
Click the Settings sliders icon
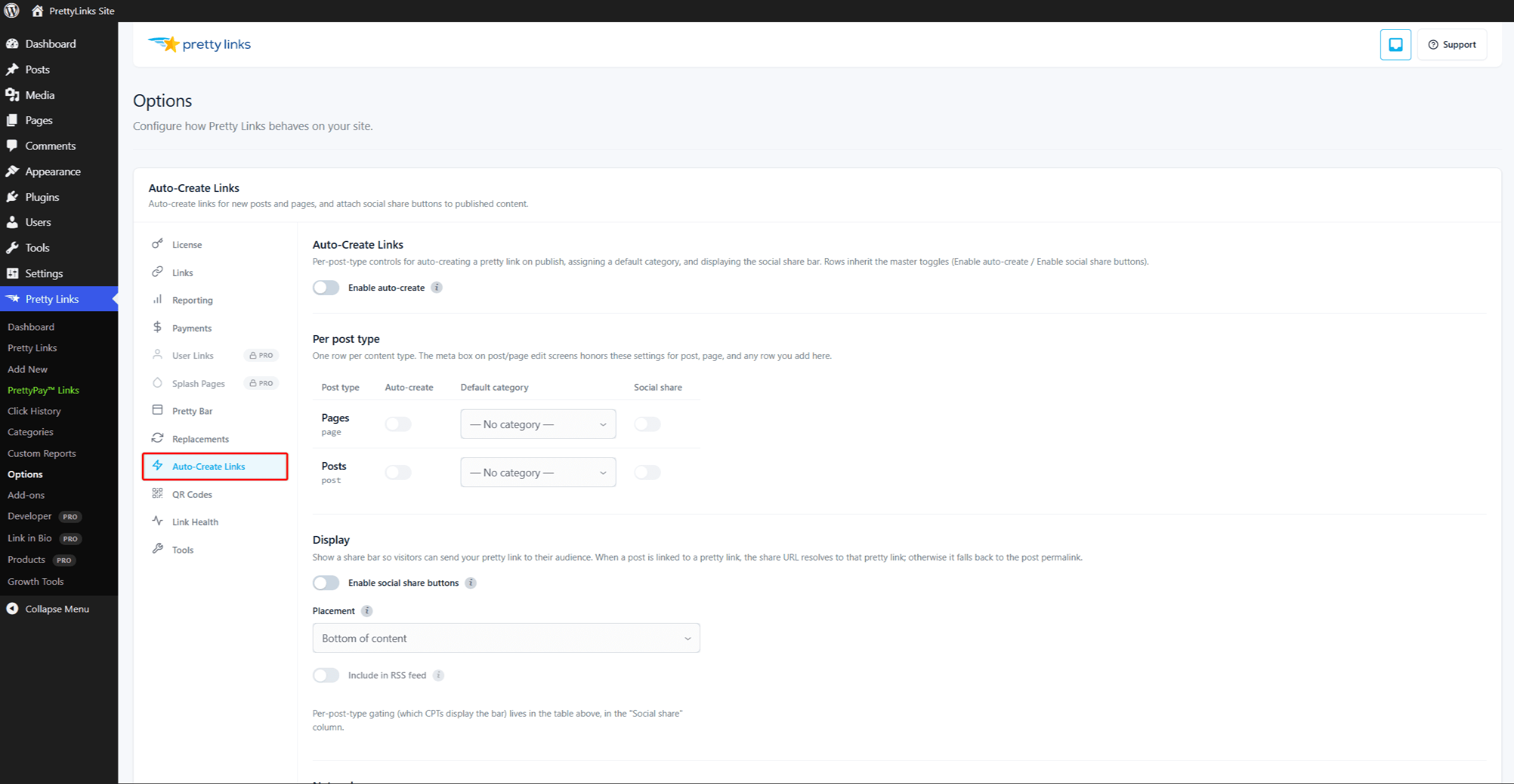[x=12, y=273]
